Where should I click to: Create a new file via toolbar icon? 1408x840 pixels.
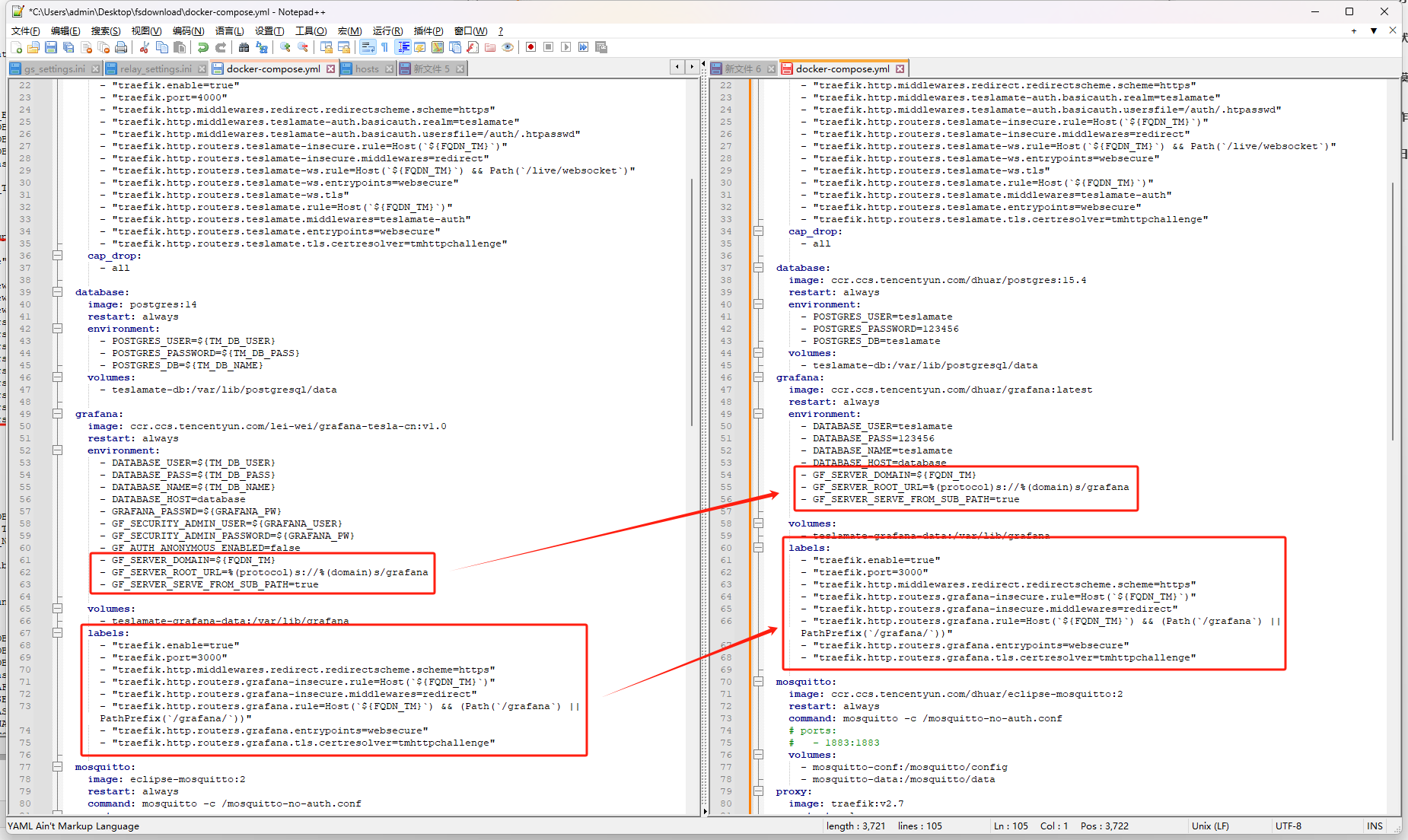tap(16, 47)
